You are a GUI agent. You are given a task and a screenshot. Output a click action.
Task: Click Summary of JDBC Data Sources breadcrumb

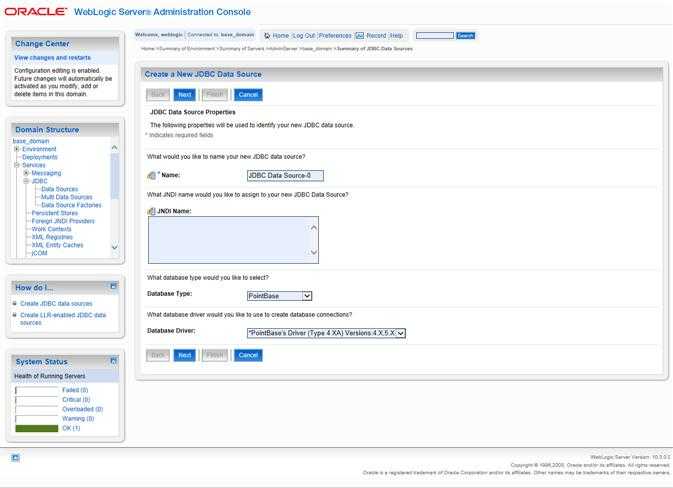click(374, 48)
